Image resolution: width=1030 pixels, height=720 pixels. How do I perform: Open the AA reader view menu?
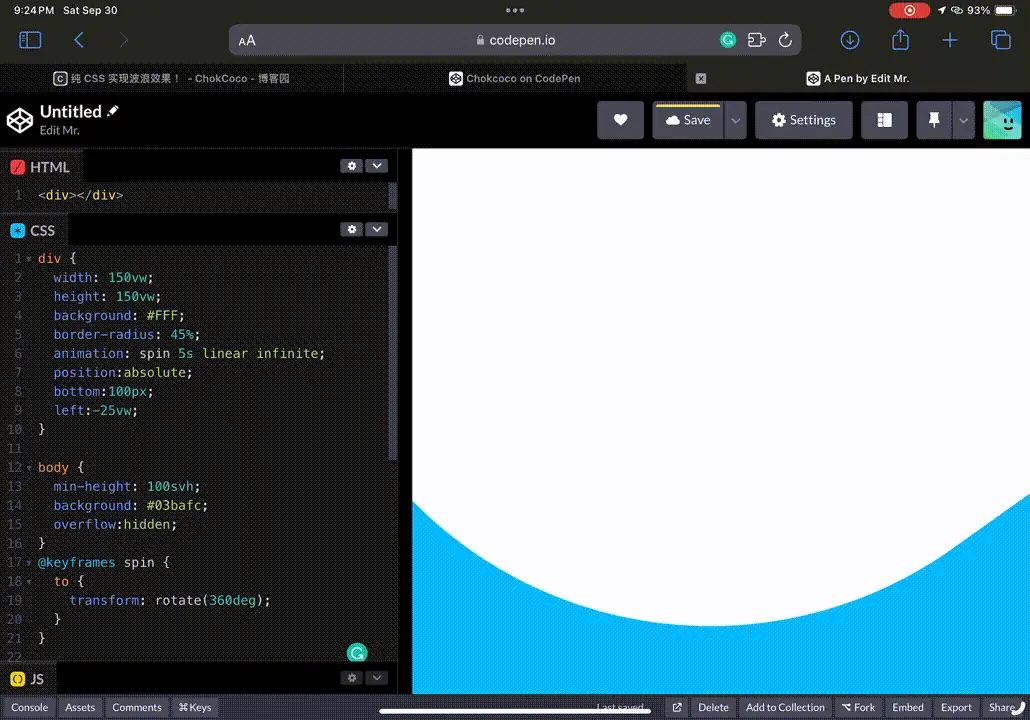pos(247,41)
